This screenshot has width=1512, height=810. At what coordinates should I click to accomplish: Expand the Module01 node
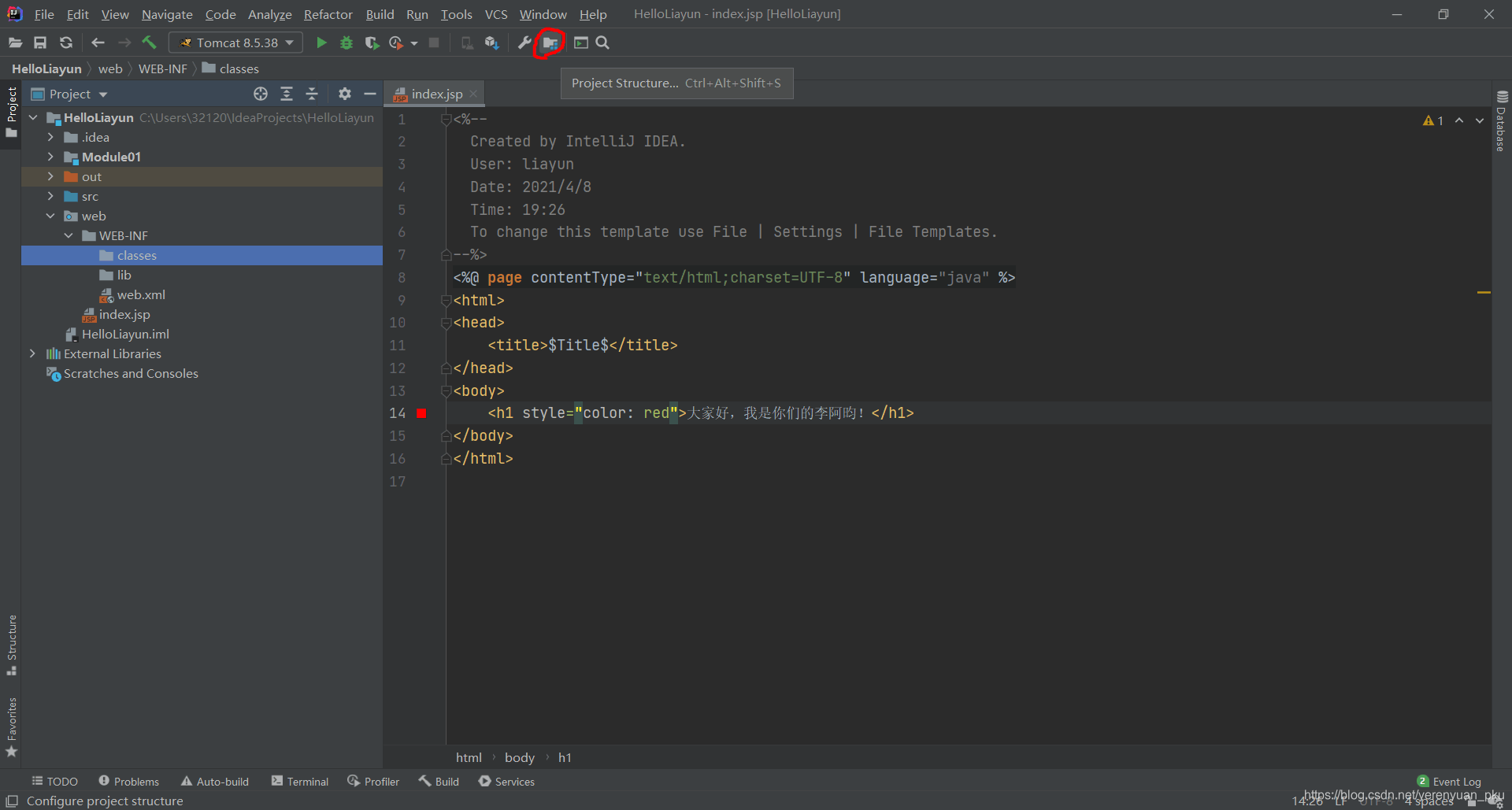[51, 157]
